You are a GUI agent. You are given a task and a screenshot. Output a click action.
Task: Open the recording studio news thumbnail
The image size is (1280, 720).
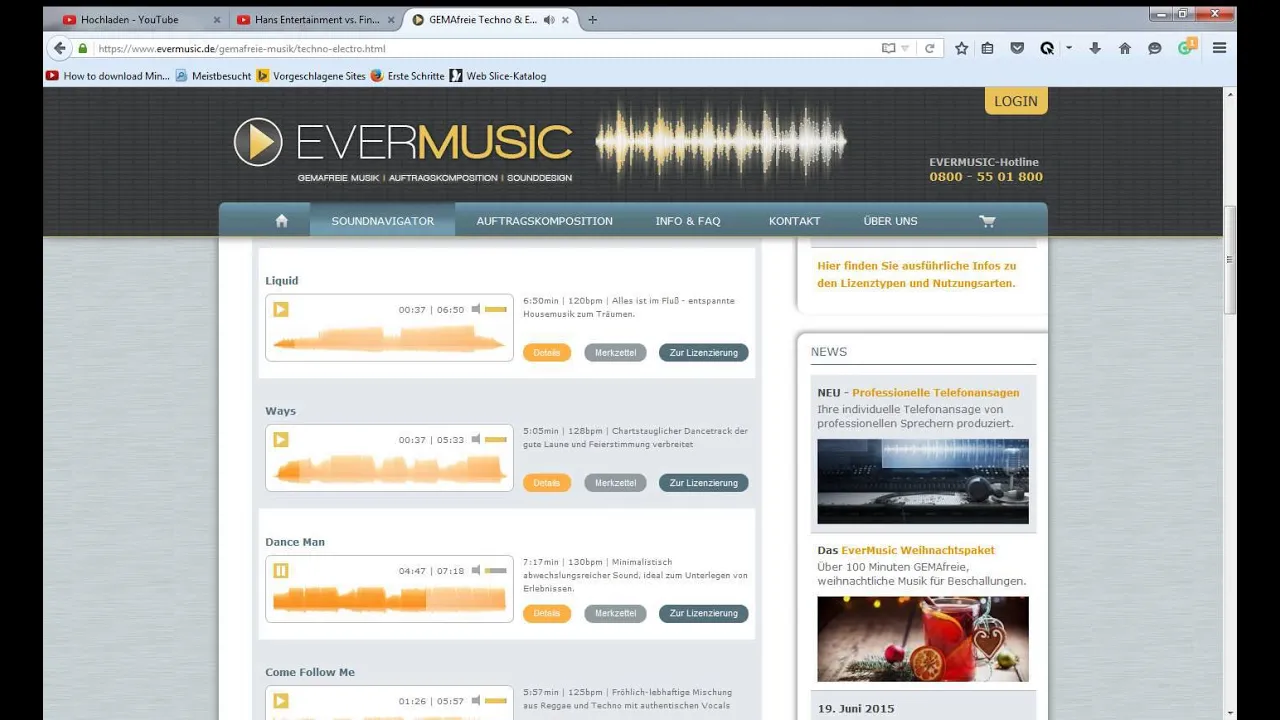click(x=923, y=481)
